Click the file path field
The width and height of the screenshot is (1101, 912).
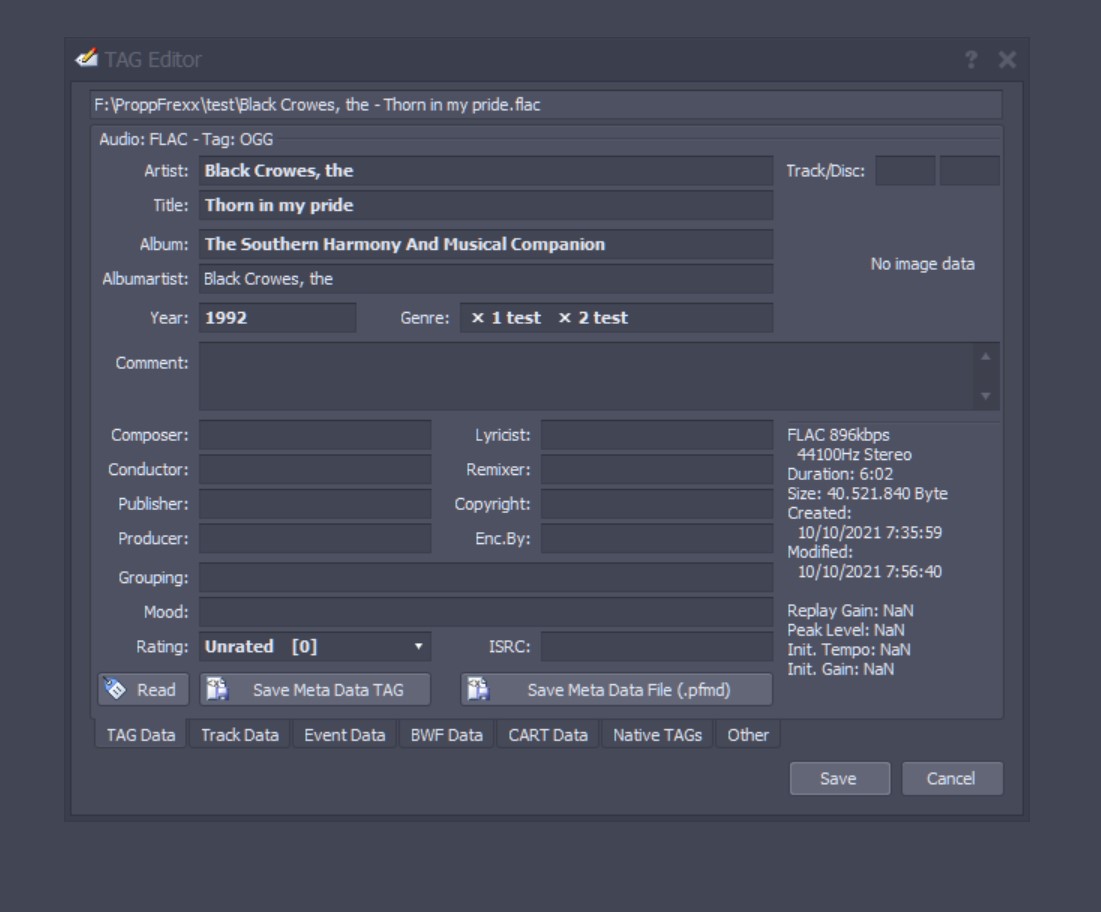tap(546, 105)
